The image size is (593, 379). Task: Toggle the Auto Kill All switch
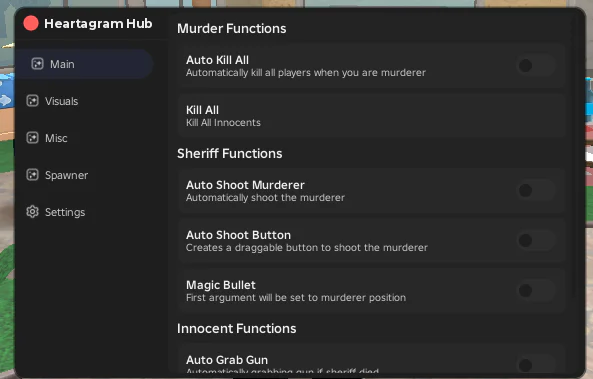536,66
